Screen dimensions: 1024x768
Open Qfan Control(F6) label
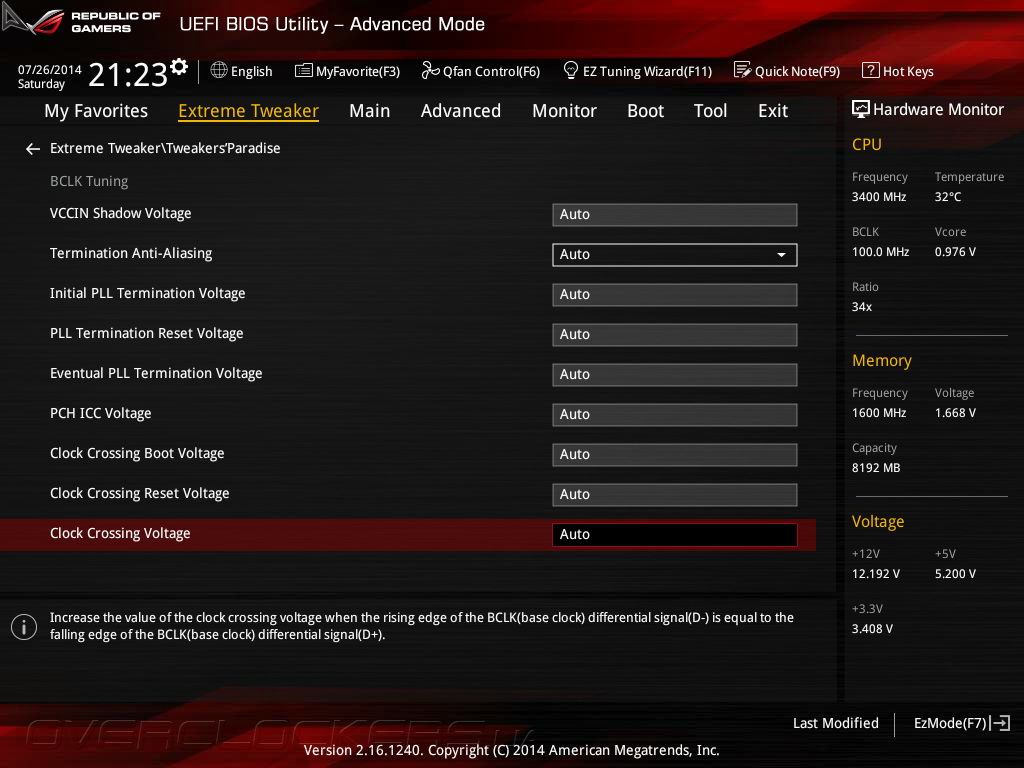click(491, 71)
